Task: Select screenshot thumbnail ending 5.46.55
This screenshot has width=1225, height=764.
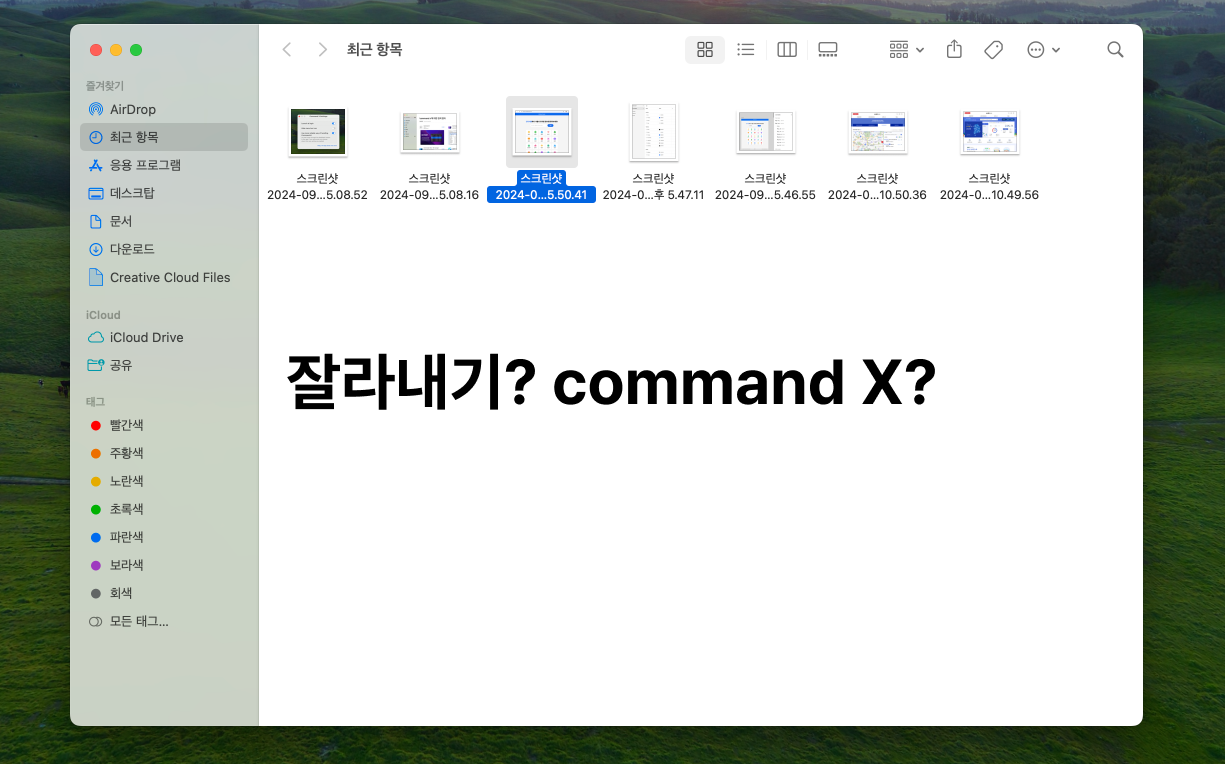Action: (x=766, y=132)
